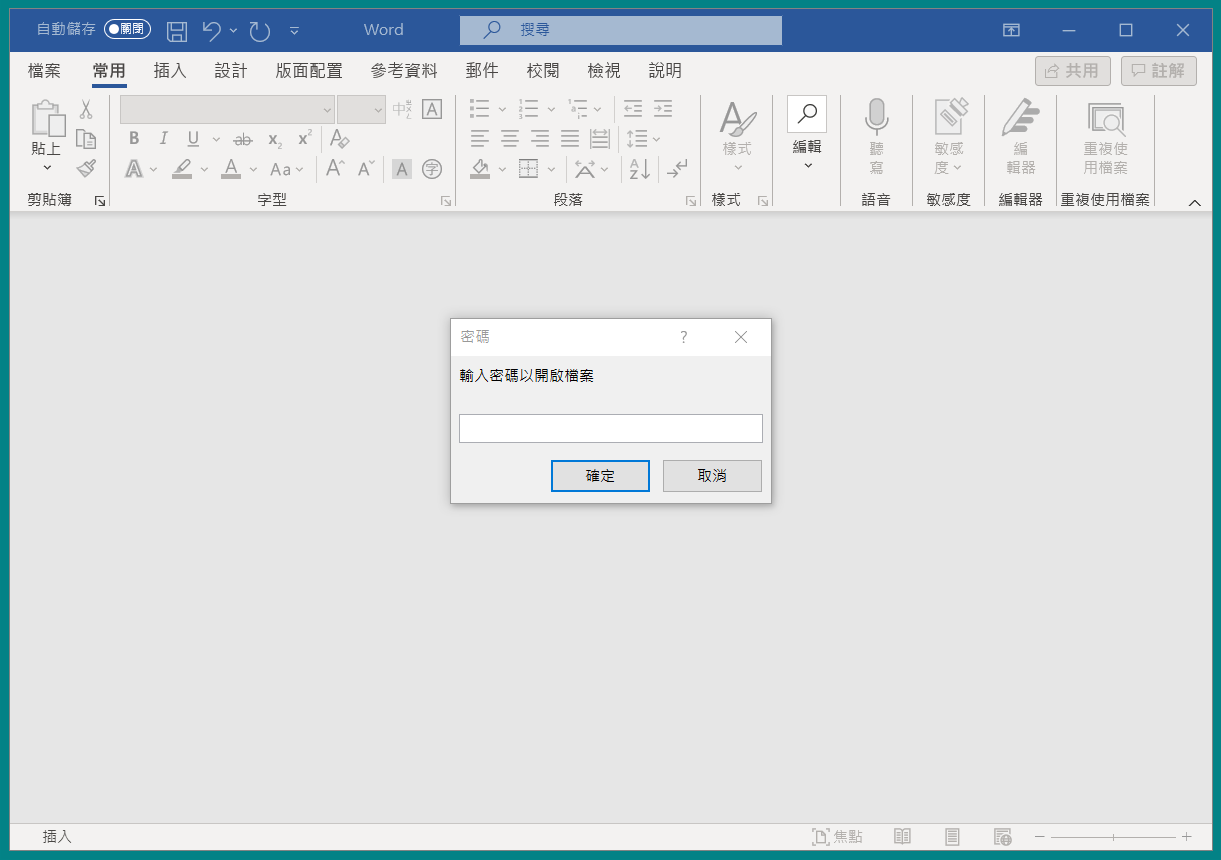Image resolution: width=1221 pixels, height=860 pixels.
Task: Toggle the Italic formatting button
Action: coord(163,139)
